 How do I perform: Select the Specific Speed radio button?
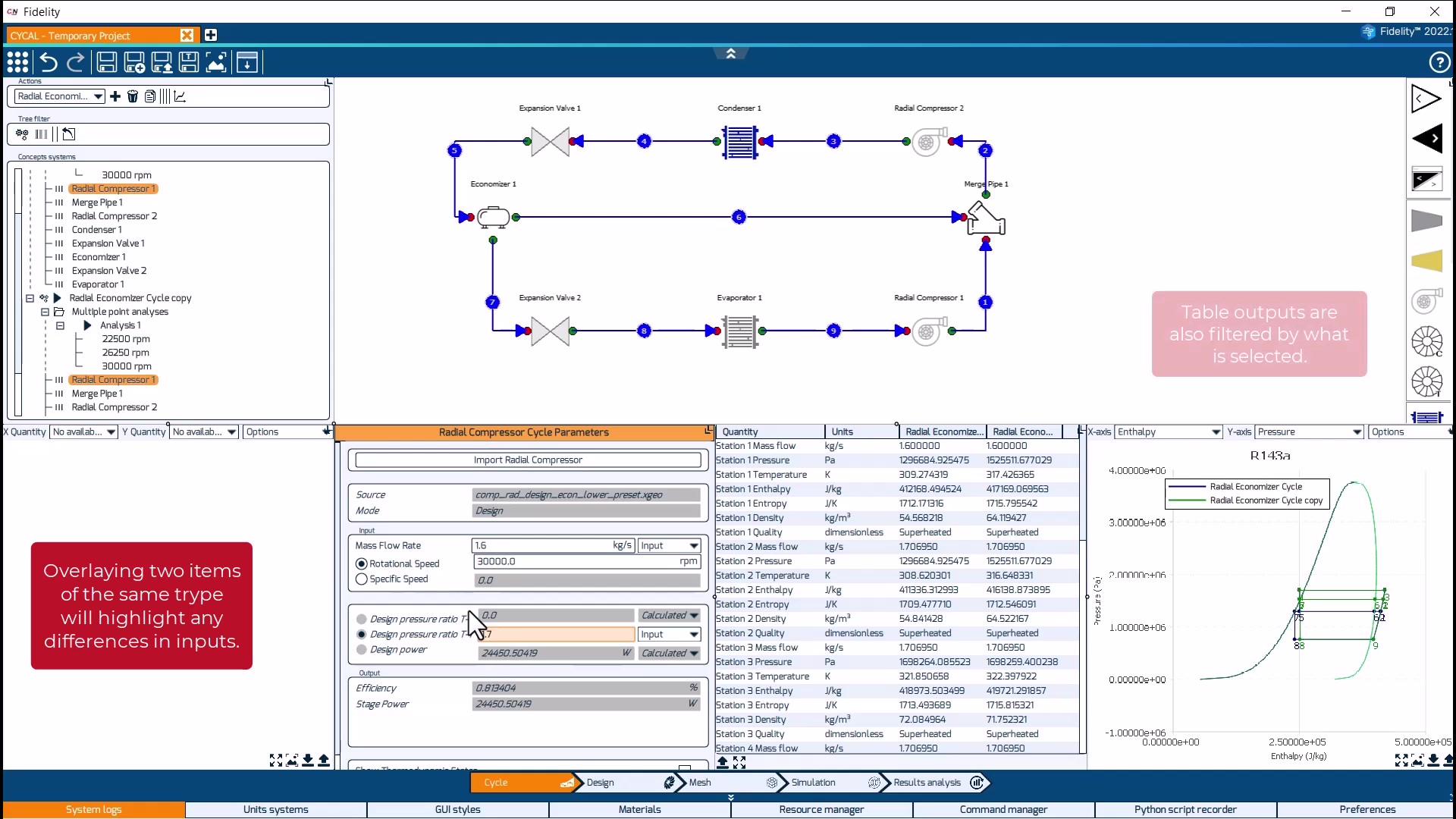(362, 579)
